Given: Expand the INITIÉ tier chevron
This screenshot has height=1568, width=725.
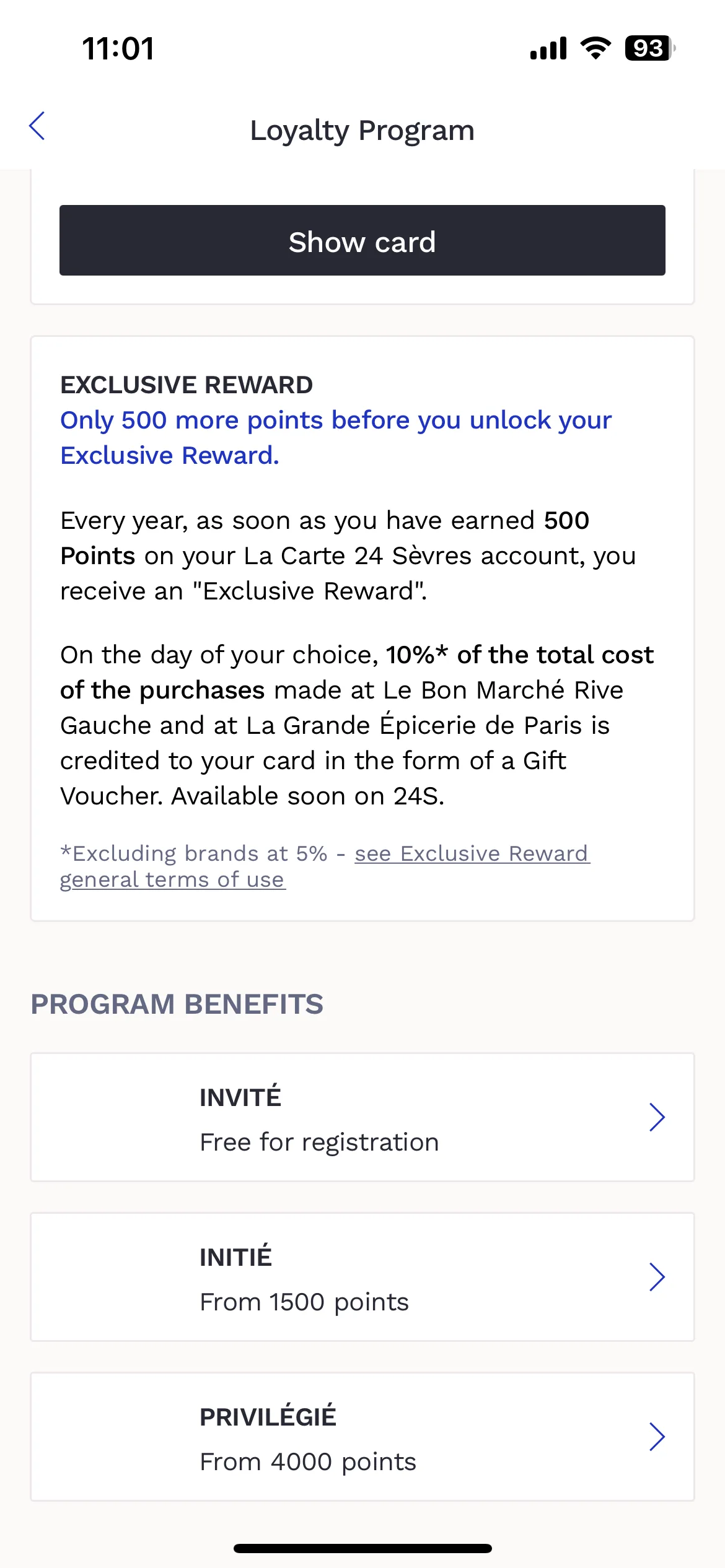Looking at the screenshot, I should 657,1277.
